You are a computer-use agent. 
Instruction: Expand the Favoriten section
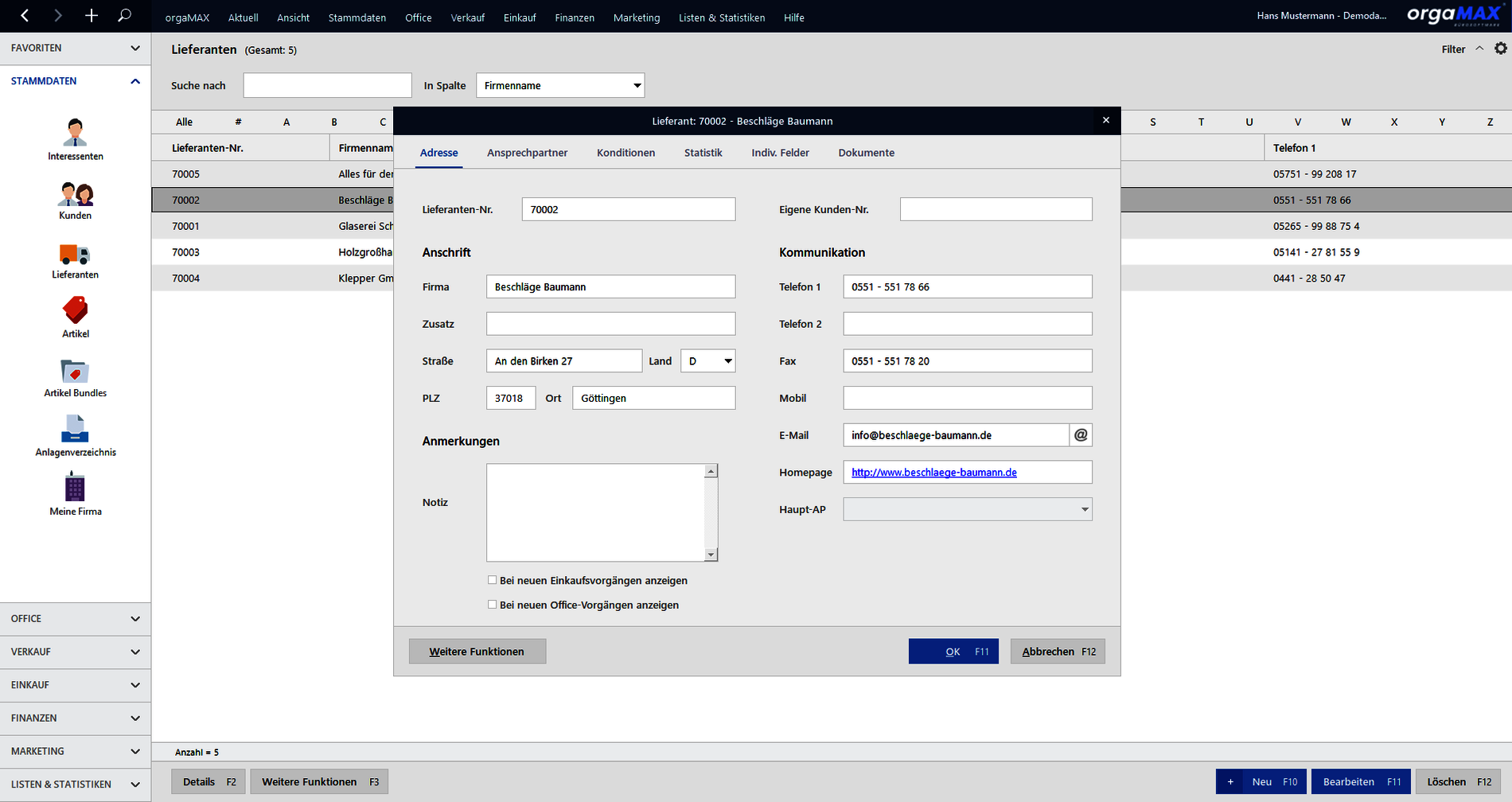coord(75,48)
